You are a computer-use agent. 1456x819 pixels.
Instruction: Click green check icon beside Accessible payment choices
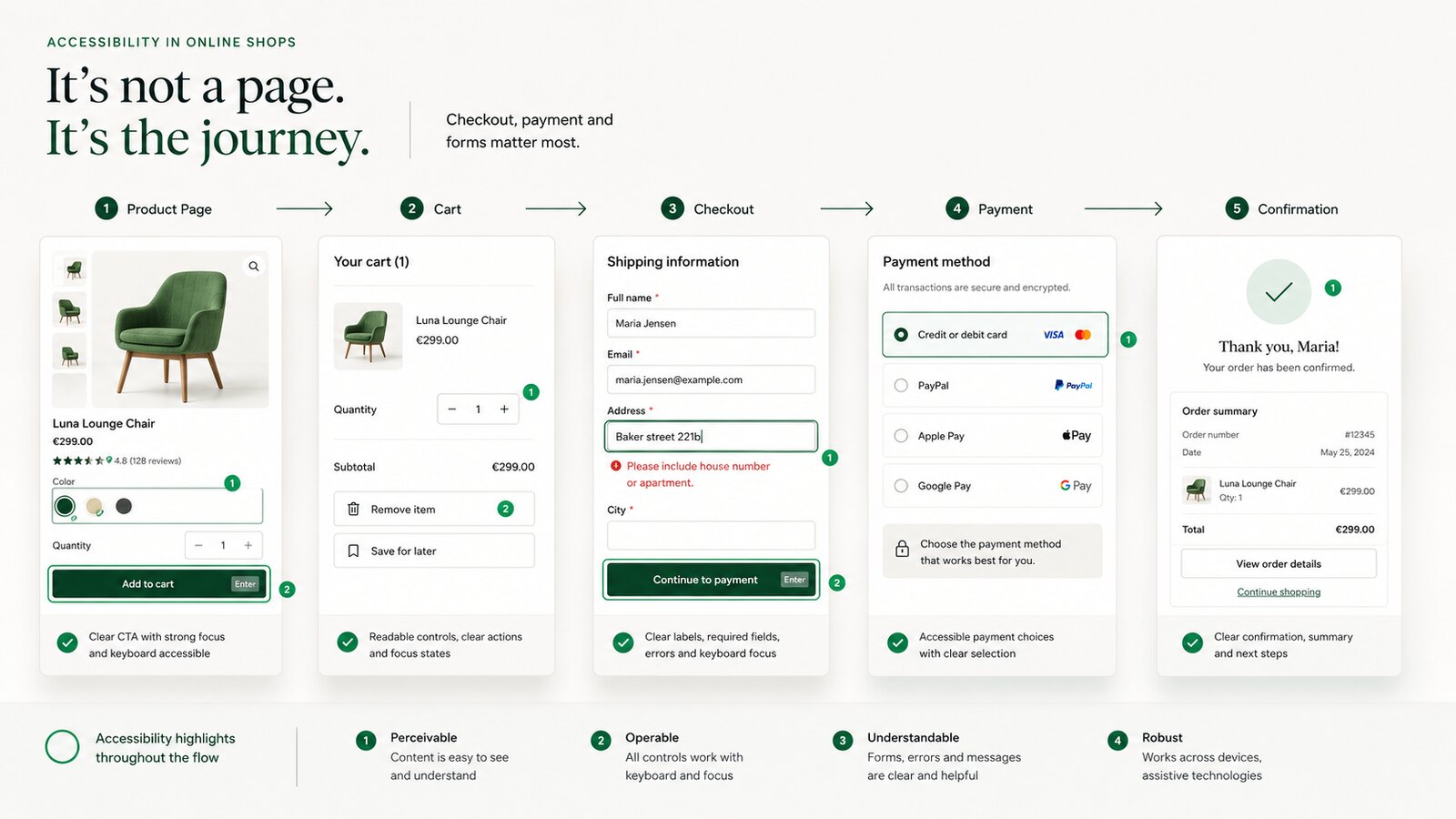coord(898,642)
